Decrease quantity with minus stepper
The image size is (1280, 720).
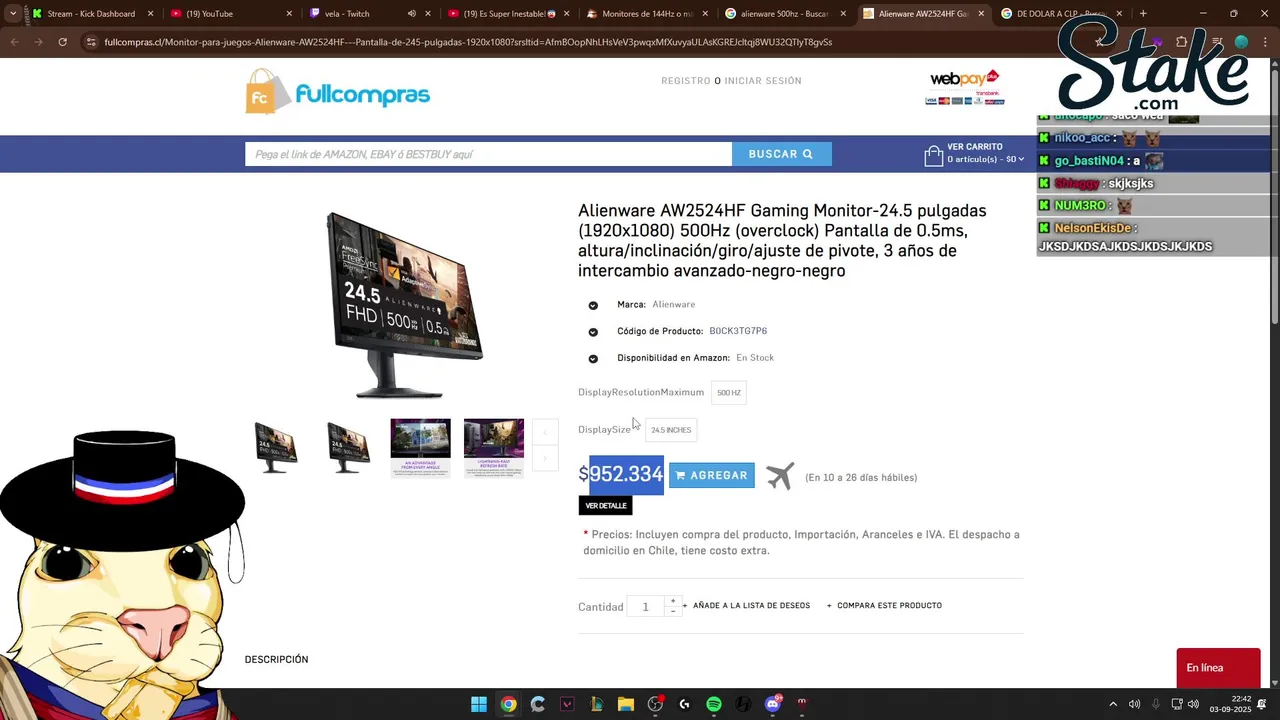pyautogui.click(x=672, y=611)
